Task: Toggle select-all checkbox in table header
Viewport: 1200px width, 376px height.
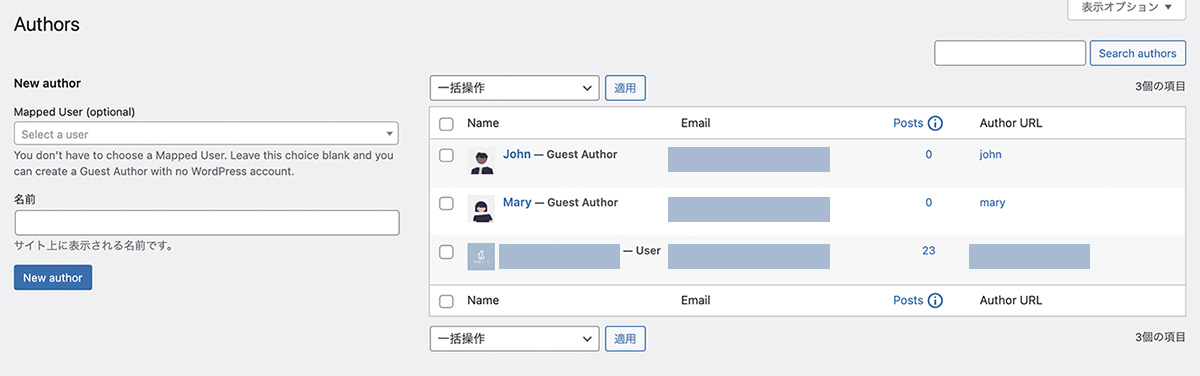Action: point(447,124)
